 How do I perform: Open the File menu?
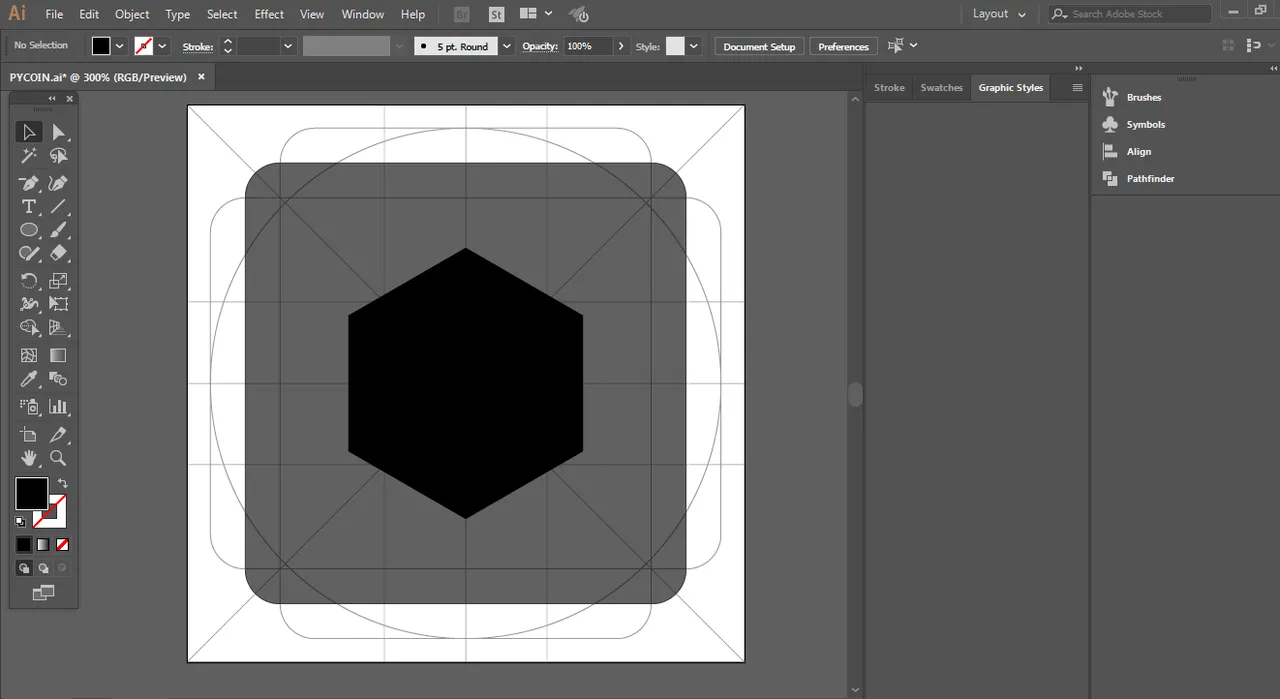tap(54, 14)
